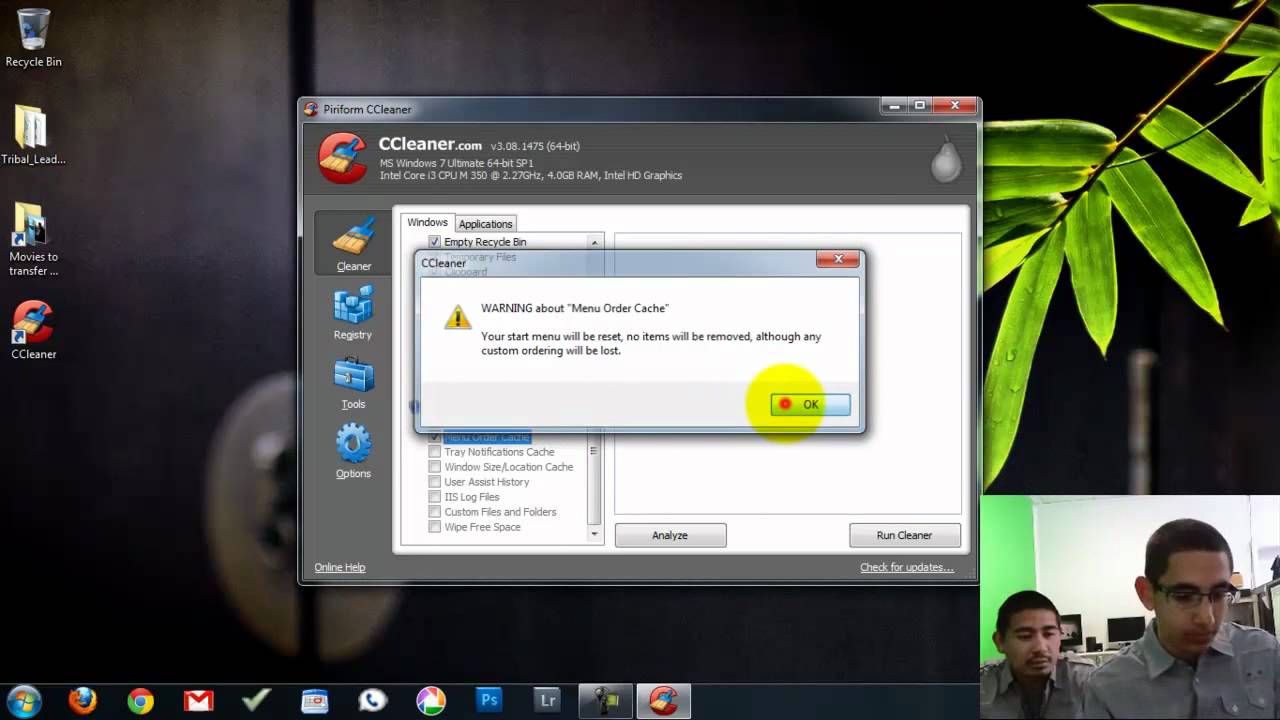The width and height of the screenshot is (1280, 720).
Task: Select Recycle Bin desktop icon
Action: click(x=33, y=39)
